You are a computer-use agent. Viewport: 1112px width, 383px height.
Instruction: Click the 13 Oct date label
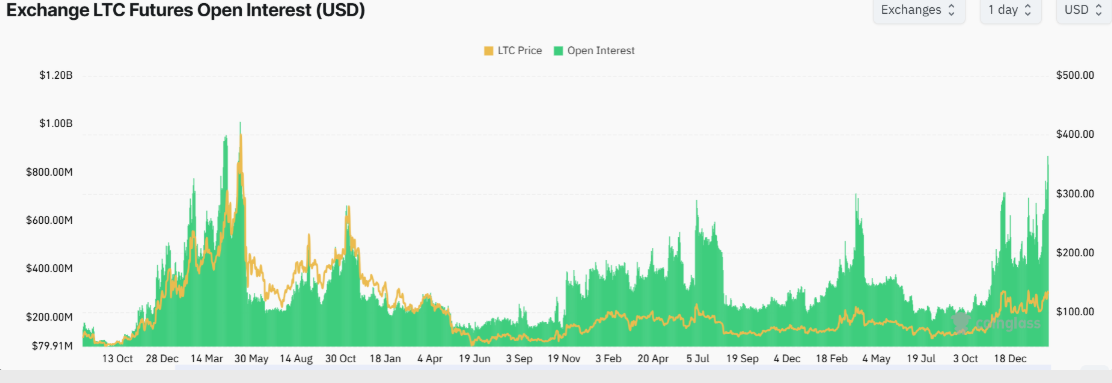click(x=118, y=359)
